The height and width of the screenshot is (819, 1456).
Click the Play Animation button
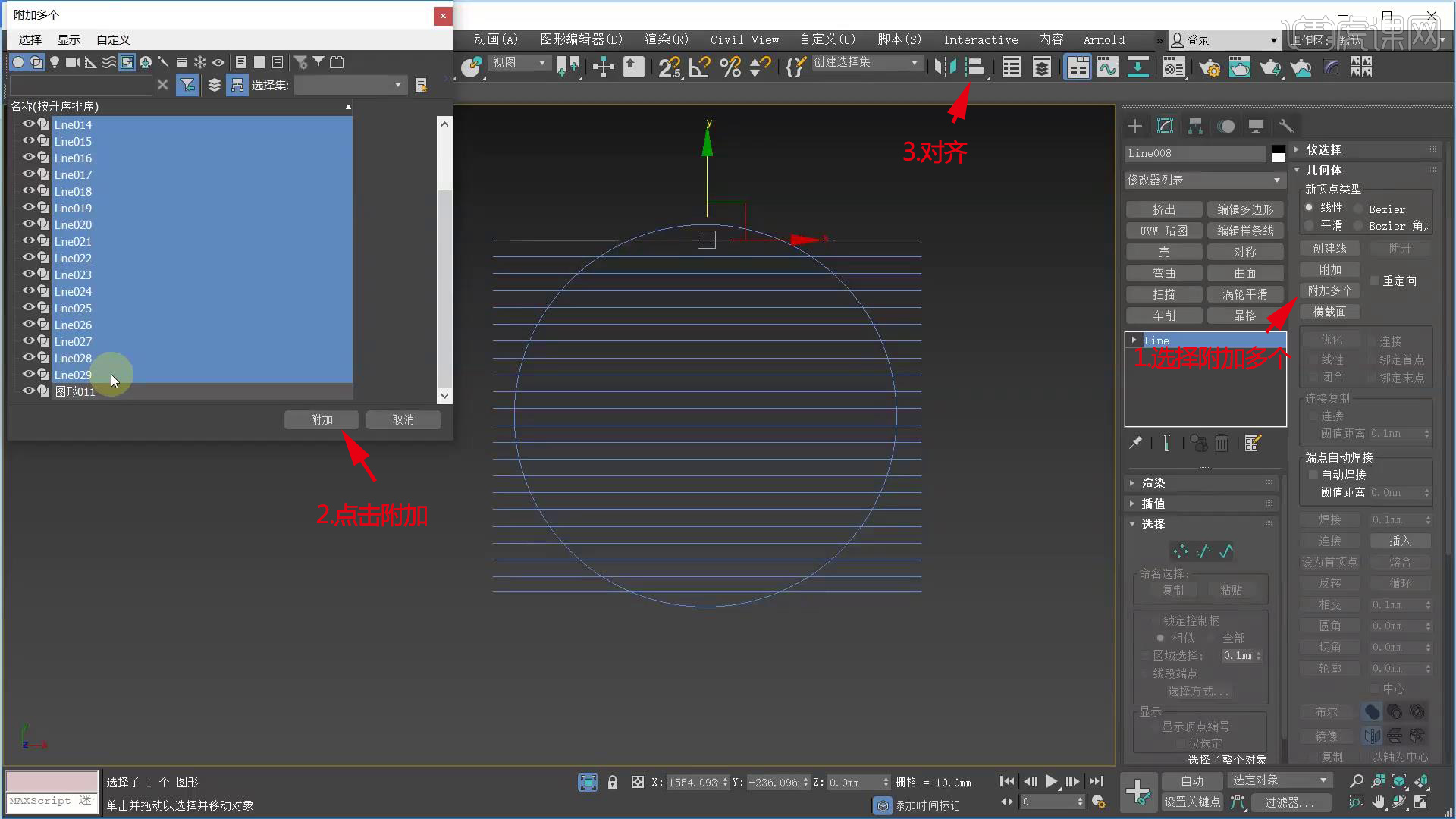[x=1052, y=781]
